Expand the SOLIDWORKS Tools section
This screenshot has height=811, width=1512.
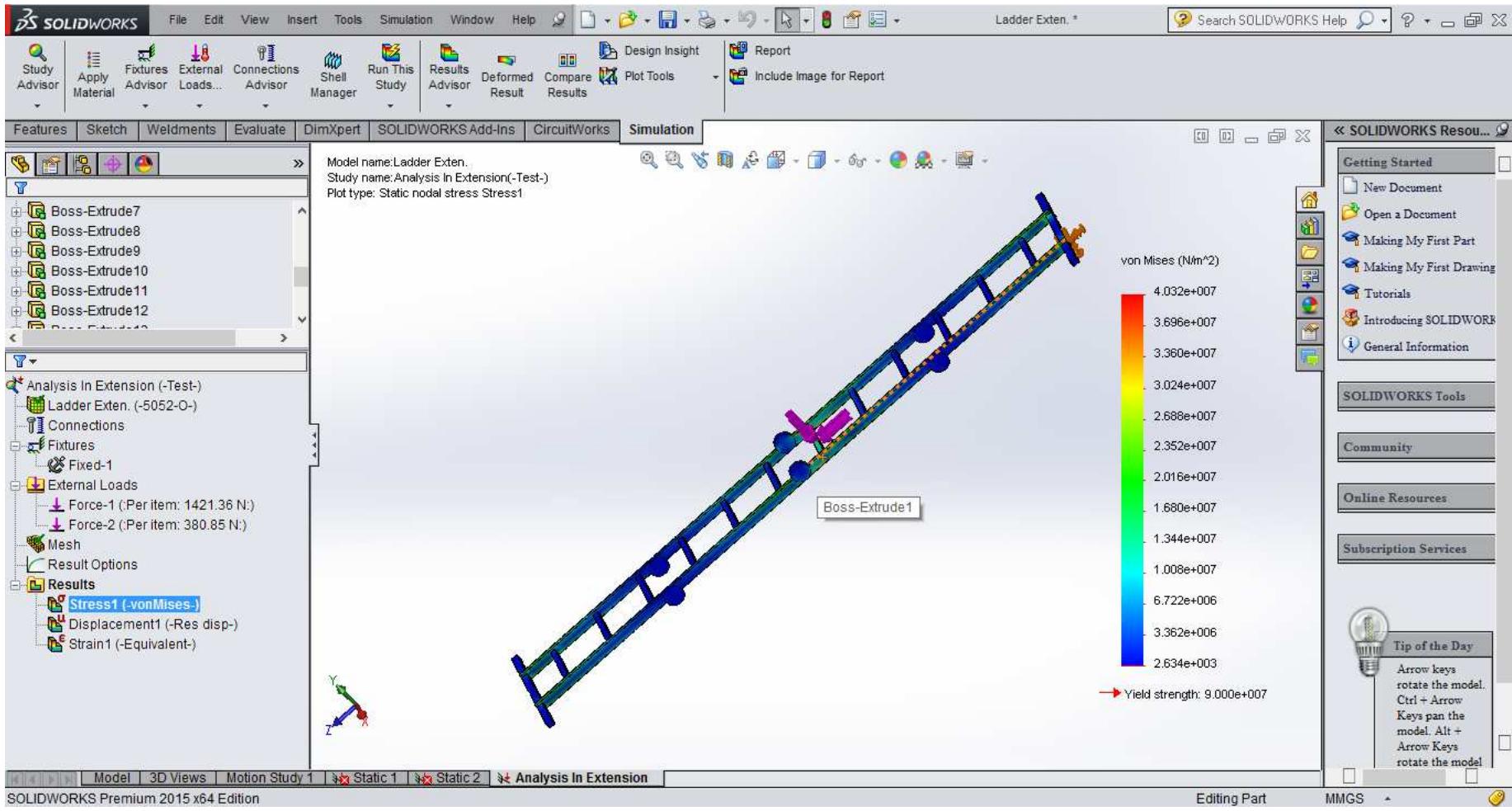pyautogui.click(x=1415, y=396)
